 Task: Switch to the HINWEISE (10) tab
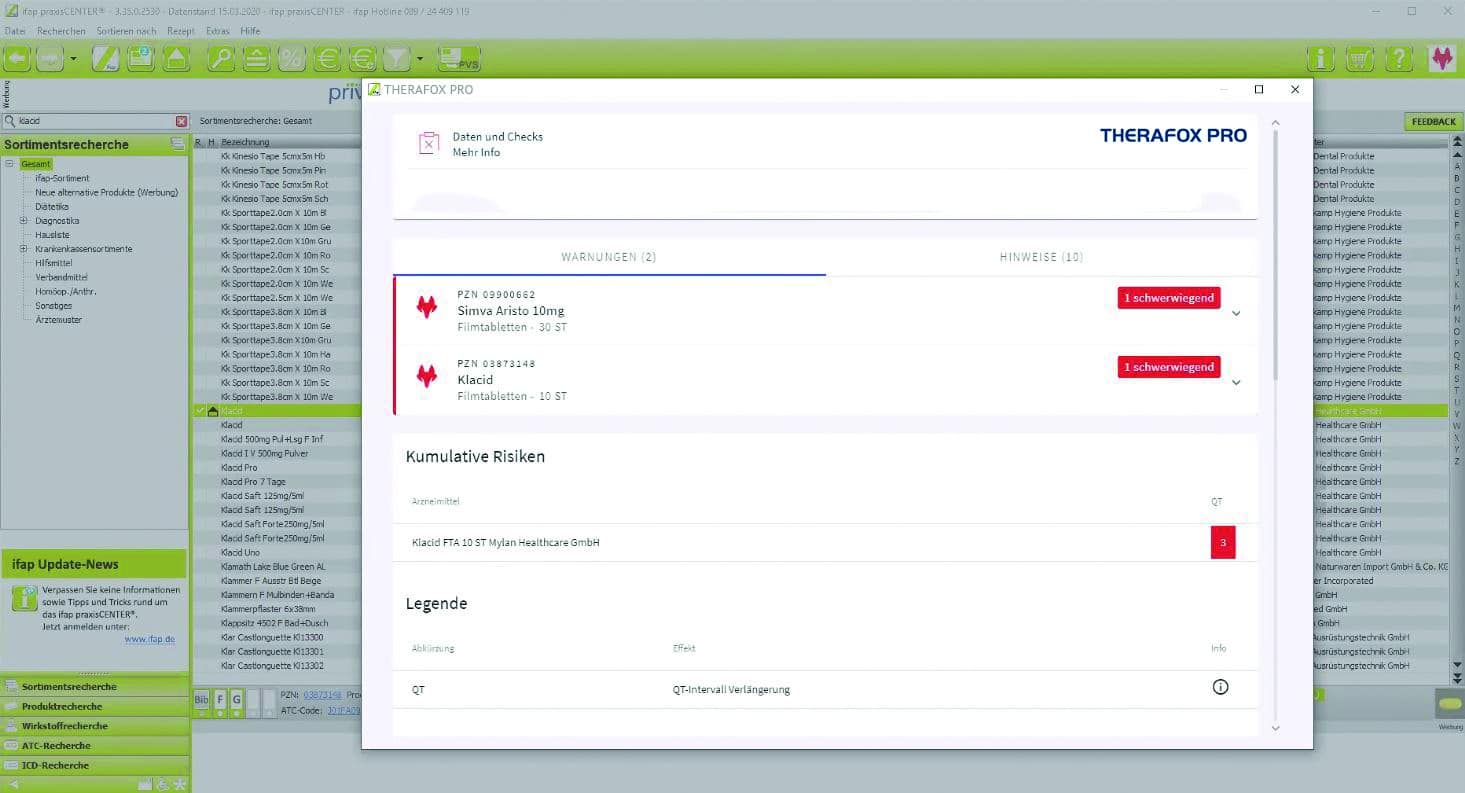click(x=1041, y=257)
